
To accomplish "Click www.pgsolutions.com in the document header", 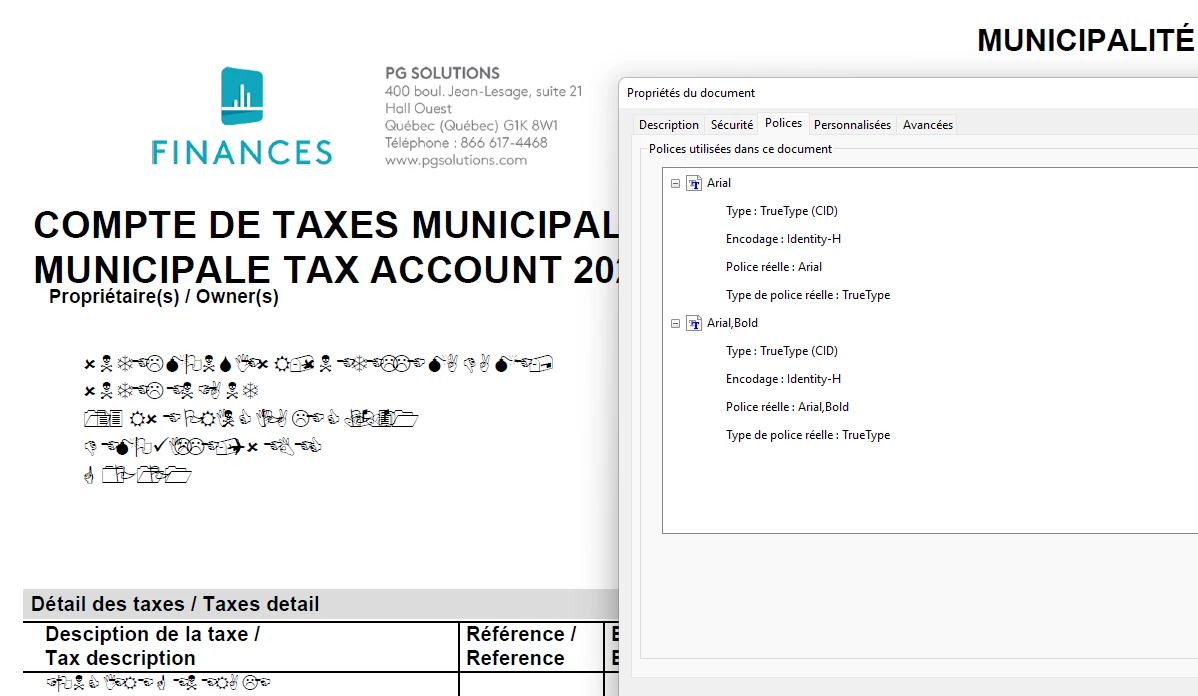I will click(455, 160).
